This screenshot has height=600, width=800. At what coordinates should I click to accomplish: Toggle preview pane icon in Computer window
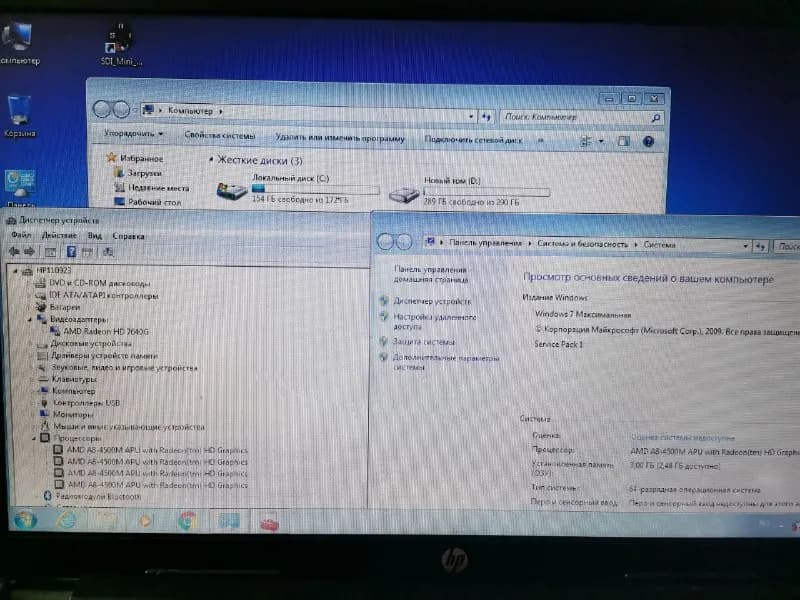click(x=623, y=141)
